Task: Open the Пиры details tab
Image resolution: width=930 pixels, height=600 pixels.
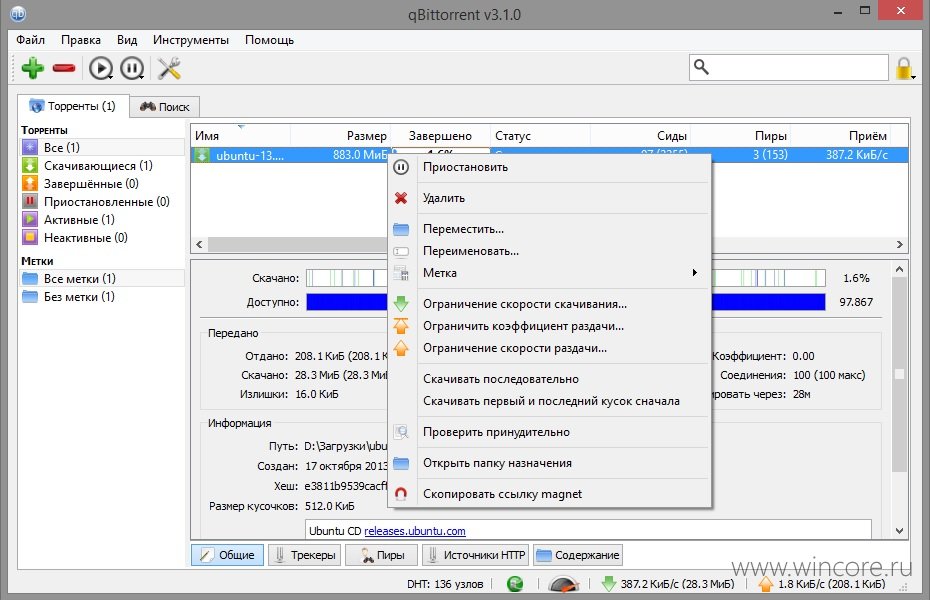Action: tap(382, 555)
